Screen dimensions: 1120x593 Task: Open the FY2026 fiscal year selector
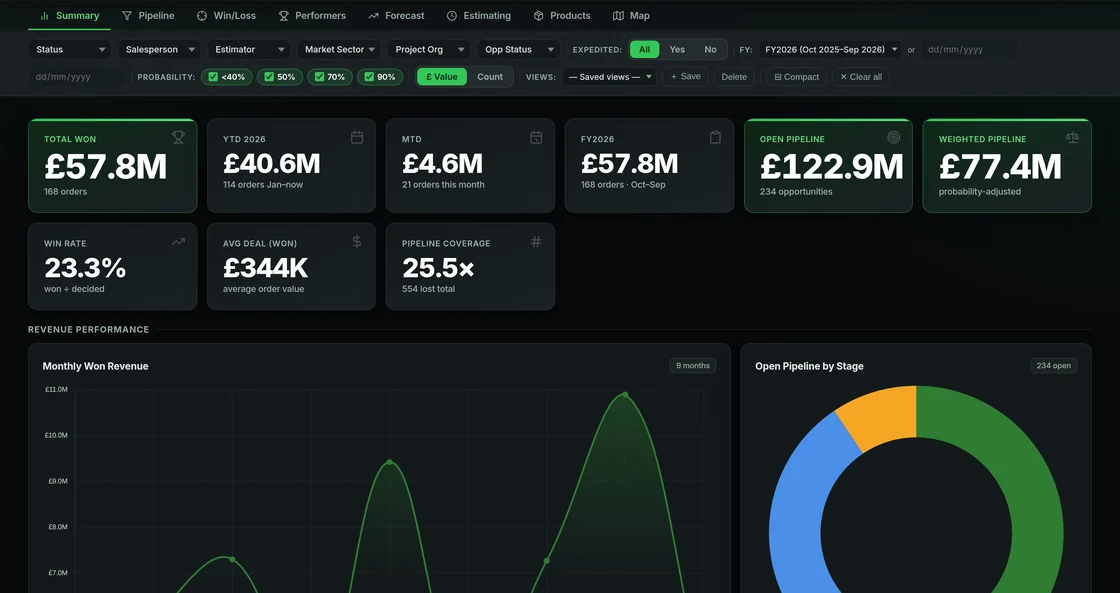(x=830, y=49)
